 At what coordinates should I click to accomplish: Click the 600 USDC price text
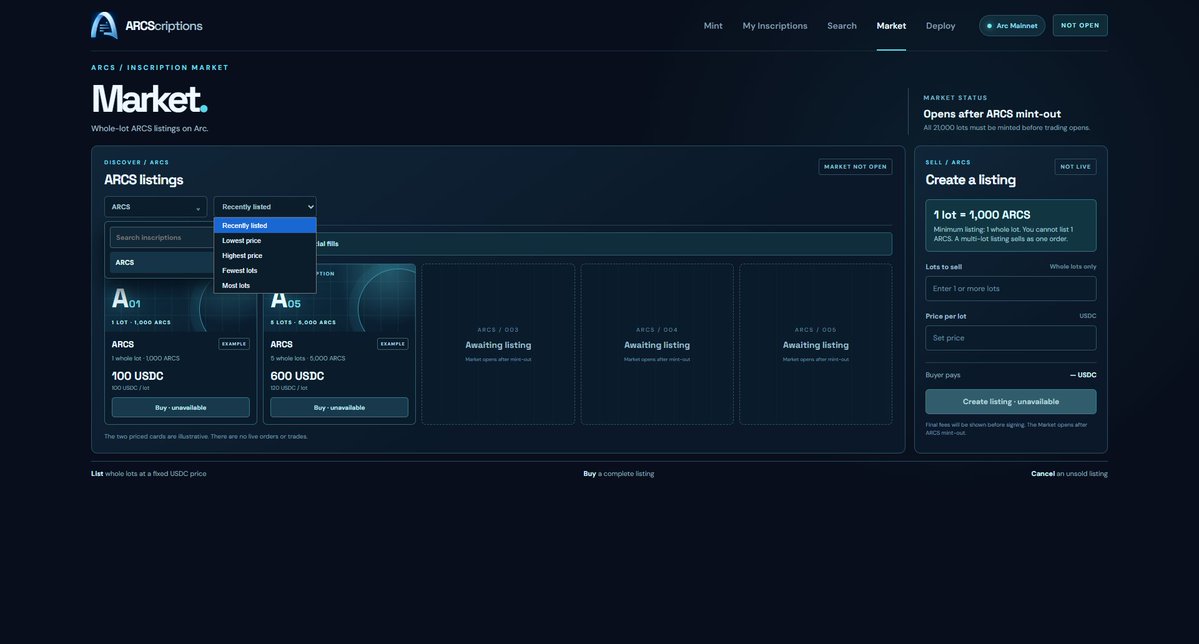pos(297,376)
